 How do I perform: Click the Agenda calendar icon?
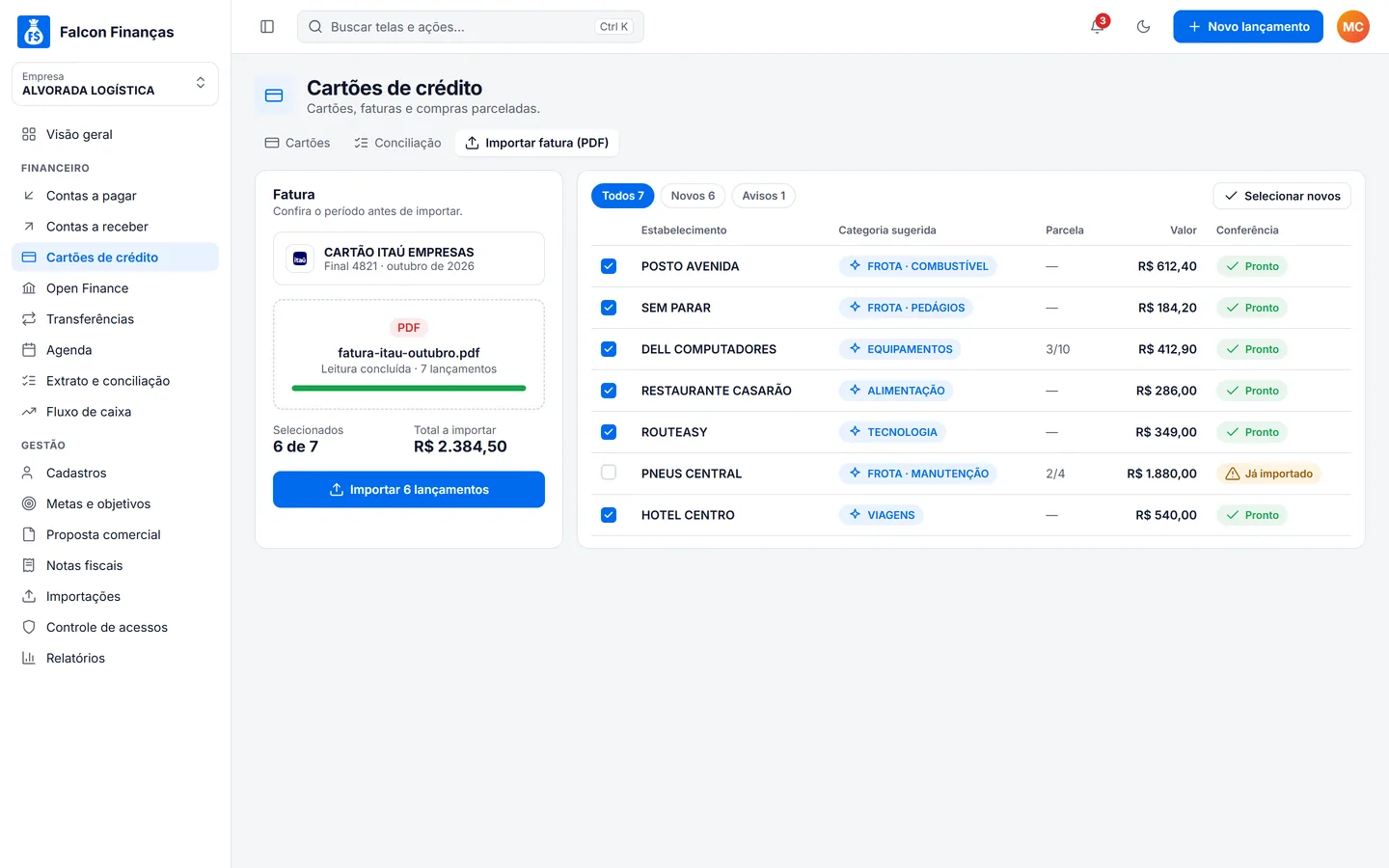29,350
